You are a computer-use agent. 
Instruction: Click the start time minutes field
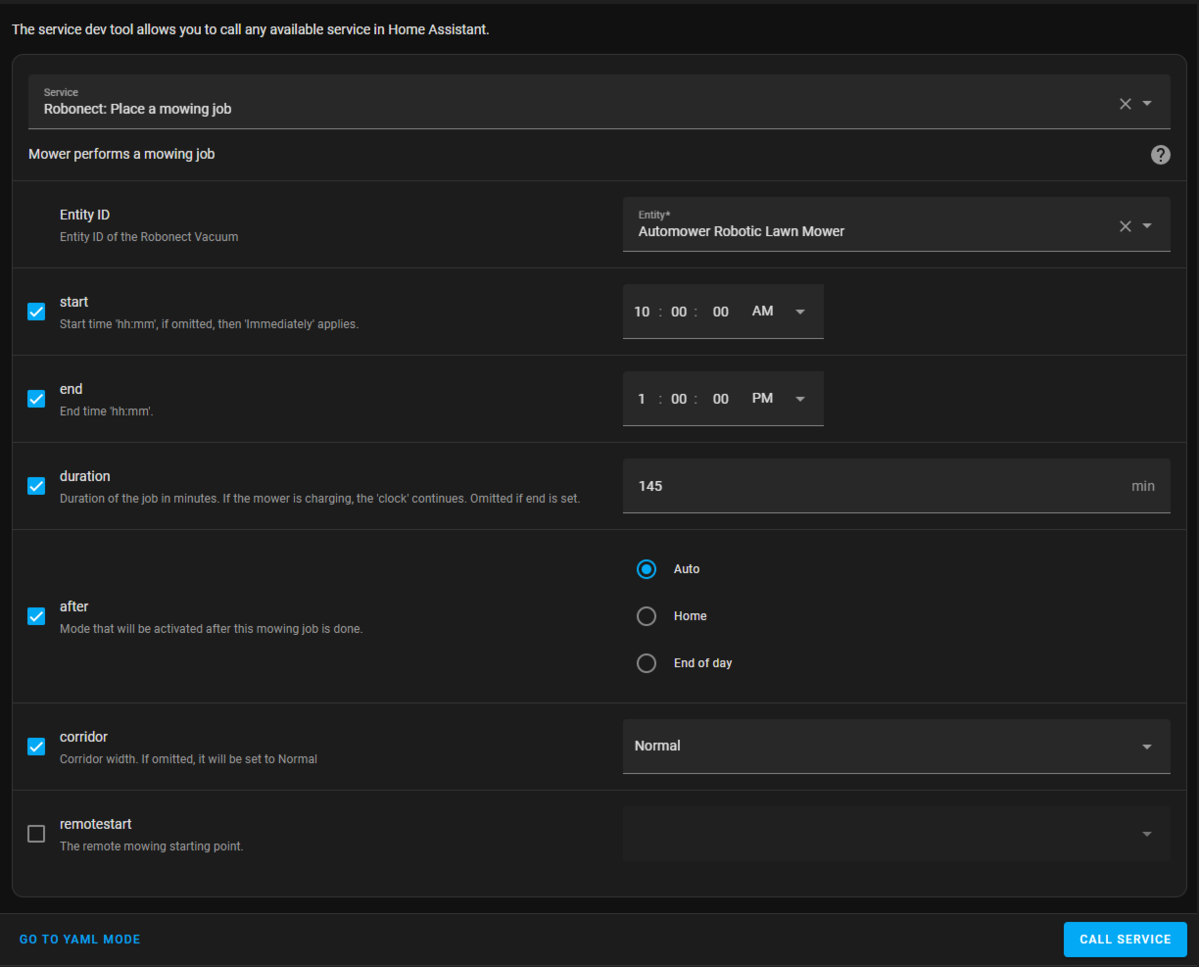click(679, 312)
